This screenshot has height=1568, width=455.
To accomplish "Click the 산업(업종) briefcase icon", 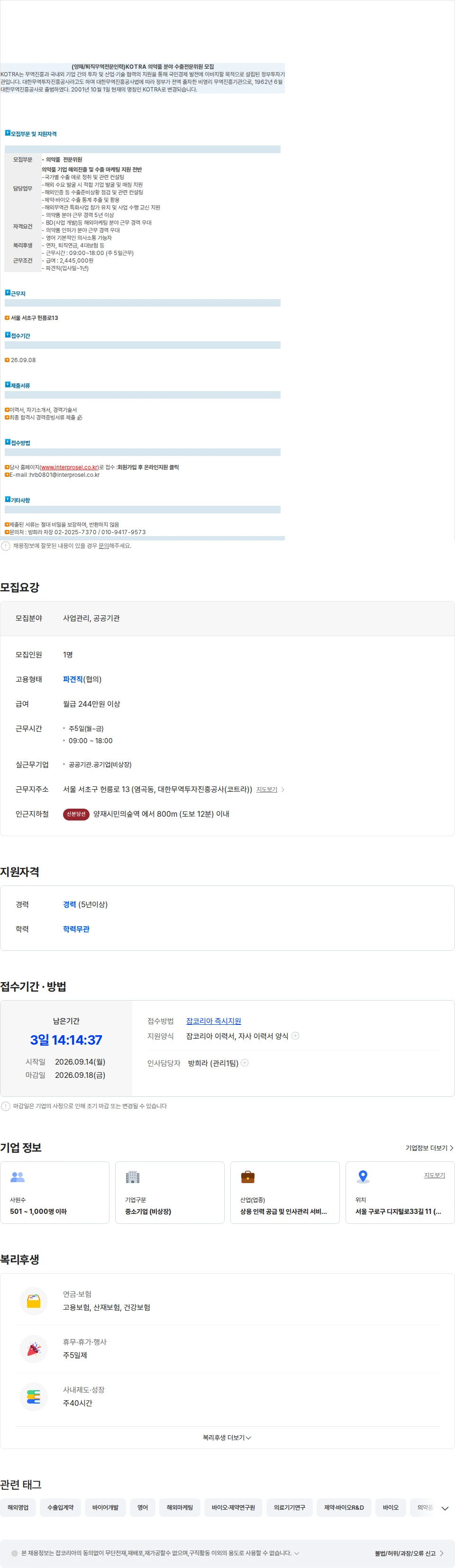I will click(x=247, y=1176).
